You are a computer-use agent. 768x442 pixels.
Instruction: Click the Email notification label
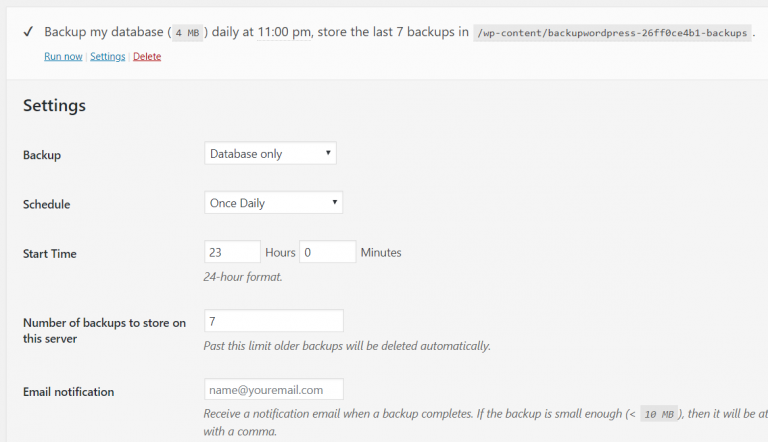pyautogui.click(x=69, y=392)
